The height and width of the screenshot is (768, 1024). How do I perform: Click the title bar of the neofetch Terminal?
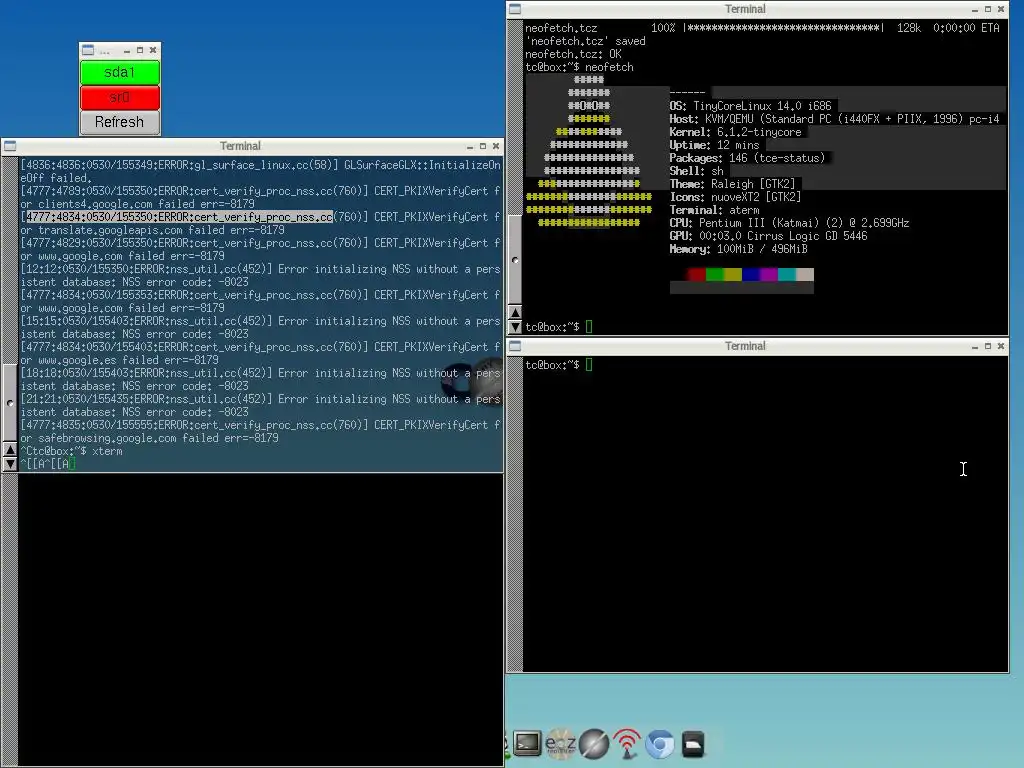coord(745,9)
